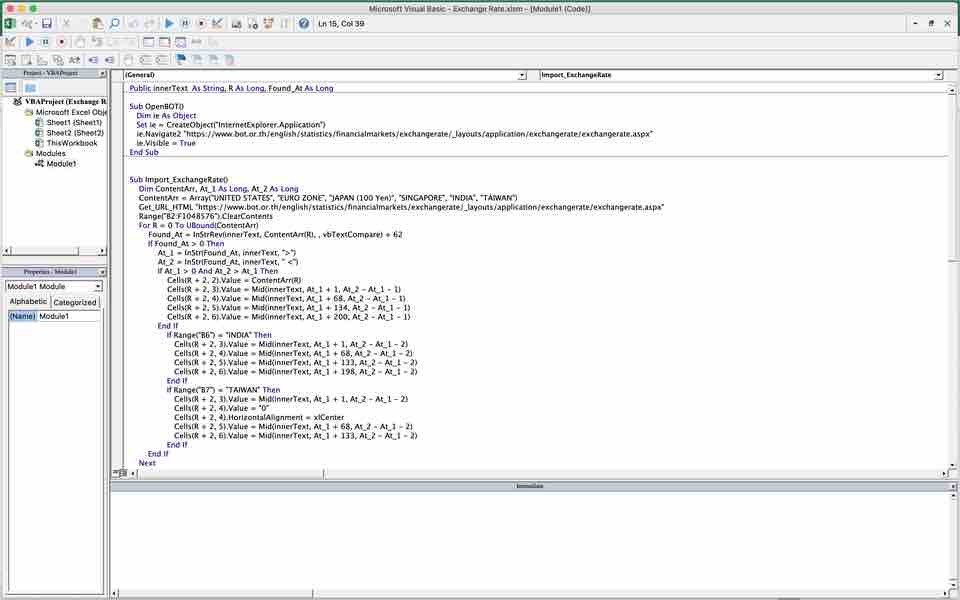This screenshot has width=960, height=600.
Task: Open the Module1 Module combo box in Properties
Action: click(54, 287)
